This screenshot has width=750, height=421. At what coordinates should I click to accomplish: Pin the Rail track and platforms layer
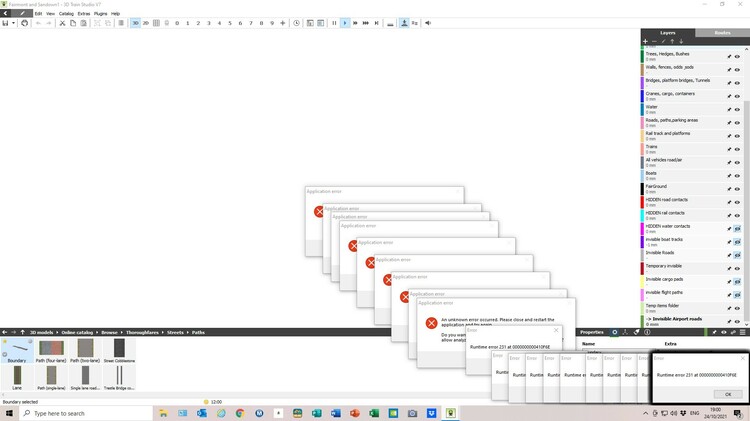729,136
